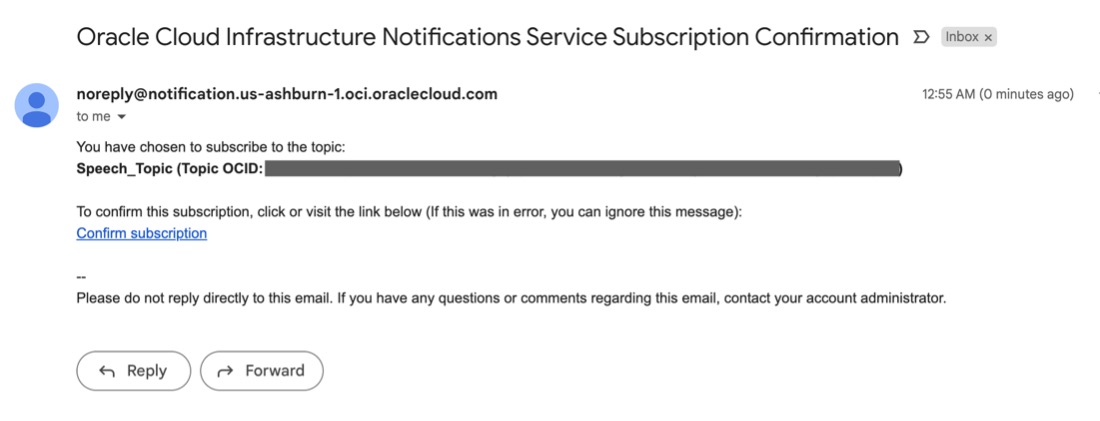
Task: Click the curved reply arrow icon
Action: [x=107, y=371]
